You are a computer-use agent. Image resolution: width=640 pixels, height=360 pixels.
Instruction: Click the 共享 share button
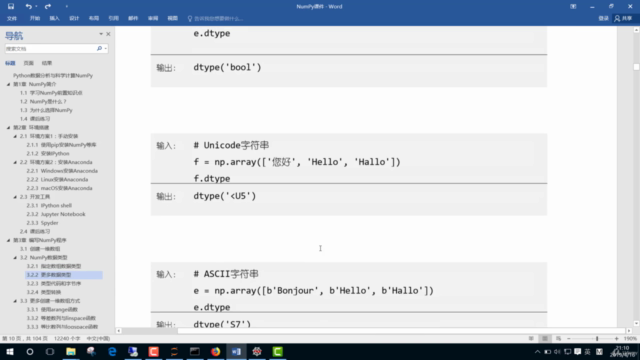coord(624,18)
